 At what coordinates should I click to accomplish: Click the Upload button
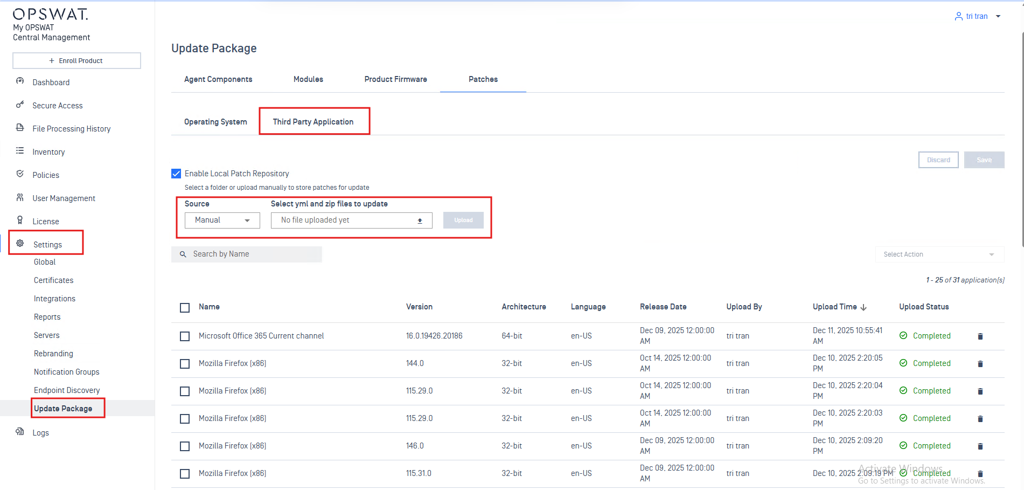point(463,220)
